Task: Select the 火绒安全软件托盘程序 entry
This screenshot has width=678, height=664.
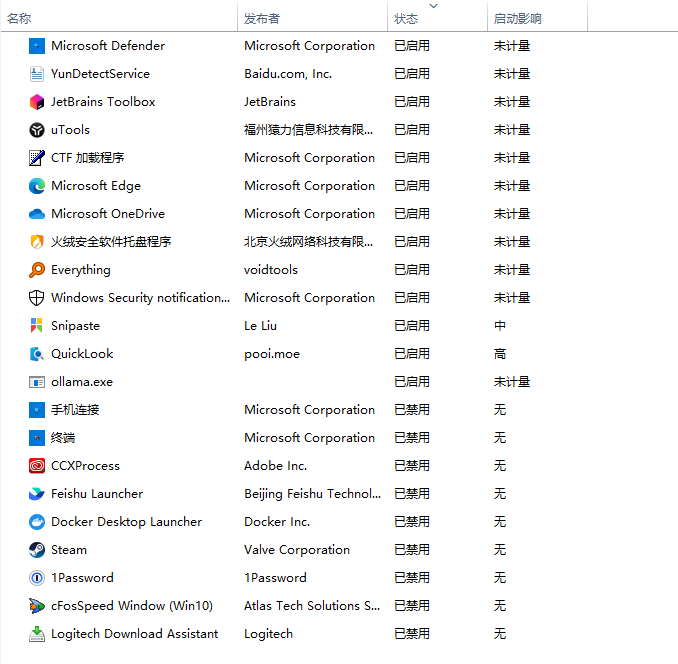Action: pyautogui.click(x=111, y=242)
